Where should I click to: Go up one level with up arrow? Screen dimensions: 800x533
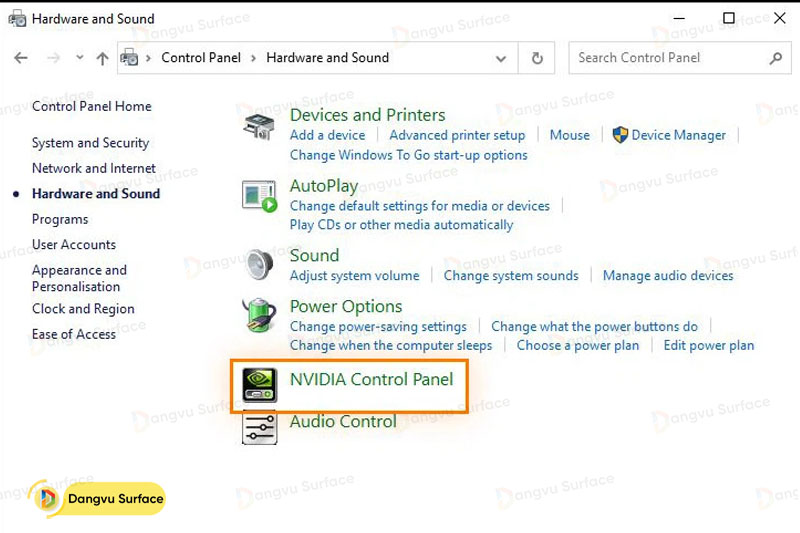(x=102, y=58)
